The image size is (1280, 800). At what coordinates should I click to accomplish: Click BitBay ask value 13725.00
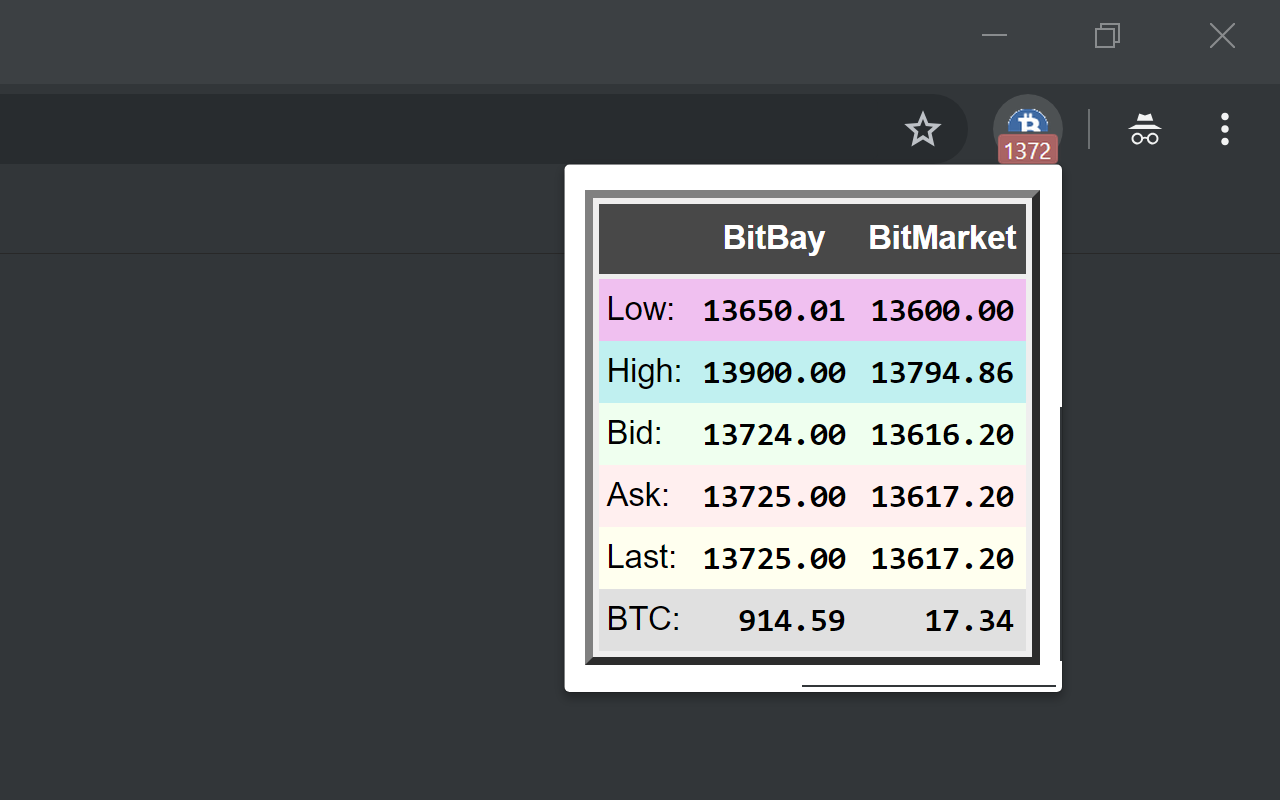(774, 497)
